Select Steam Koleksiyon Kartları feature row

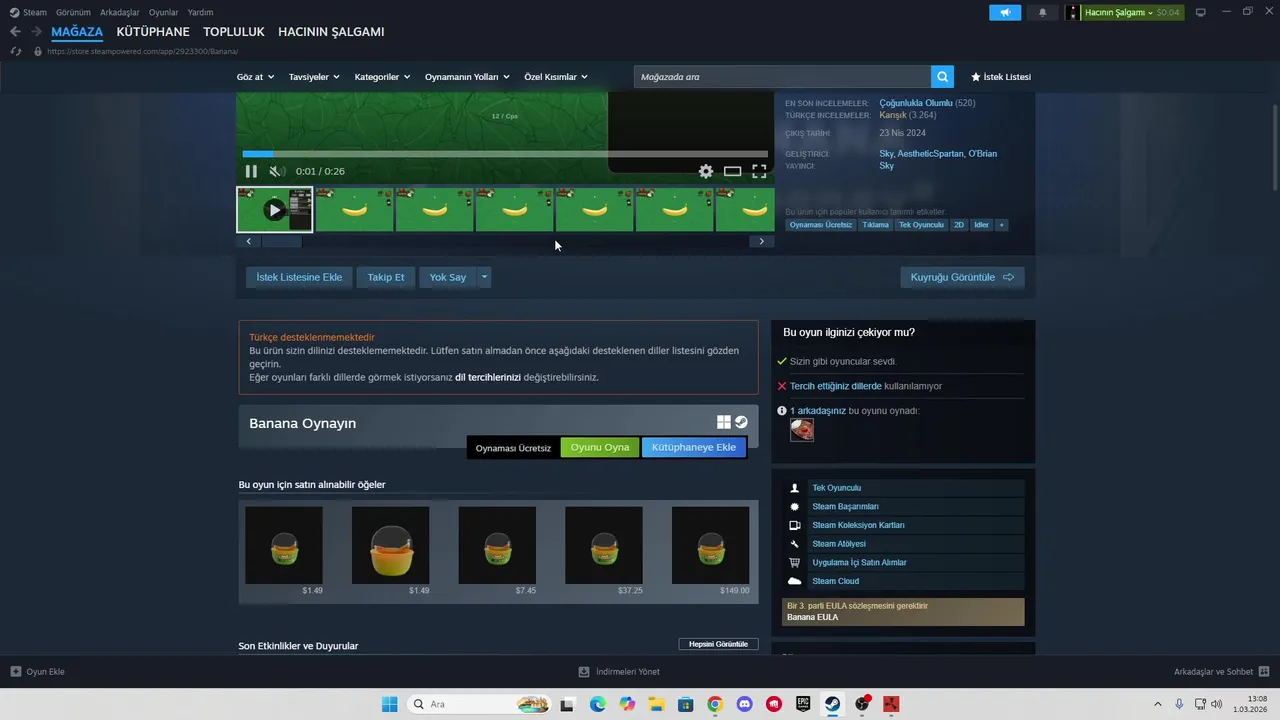pyautogui.click(x=903, y=525)
